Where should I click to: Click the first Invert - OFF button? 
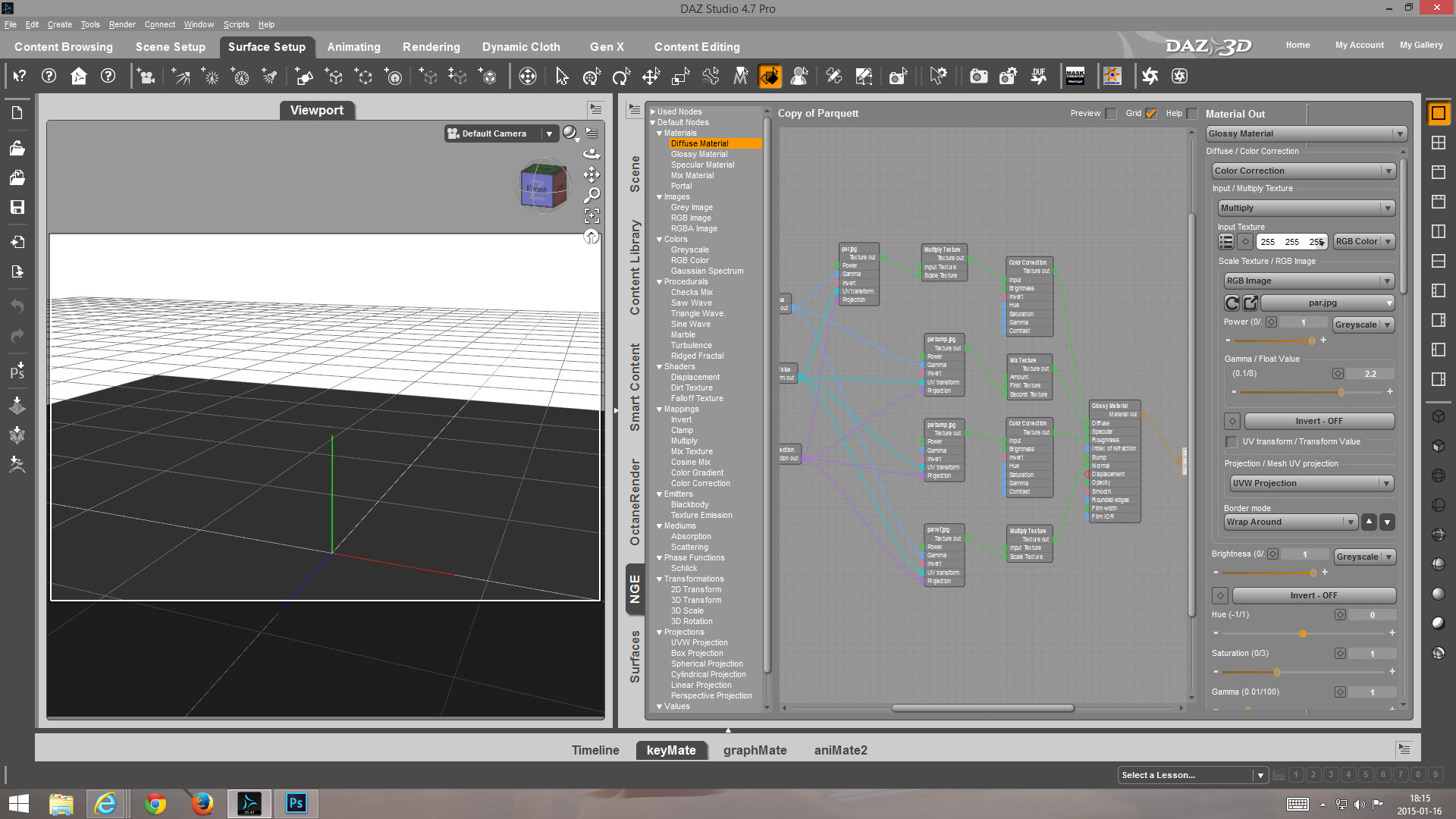click(1318, 422)
